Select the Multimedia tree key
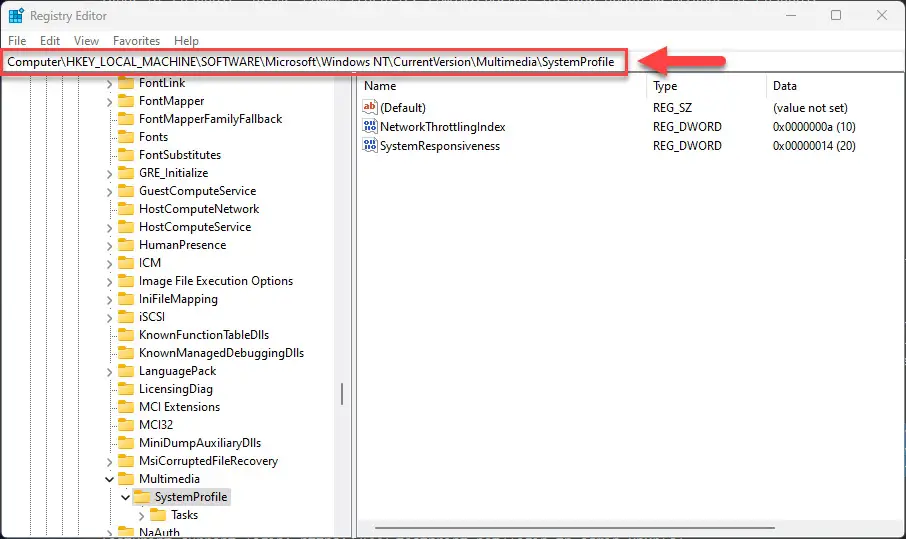Viewport: 906px width, 539px height. (x=169, y=479)
